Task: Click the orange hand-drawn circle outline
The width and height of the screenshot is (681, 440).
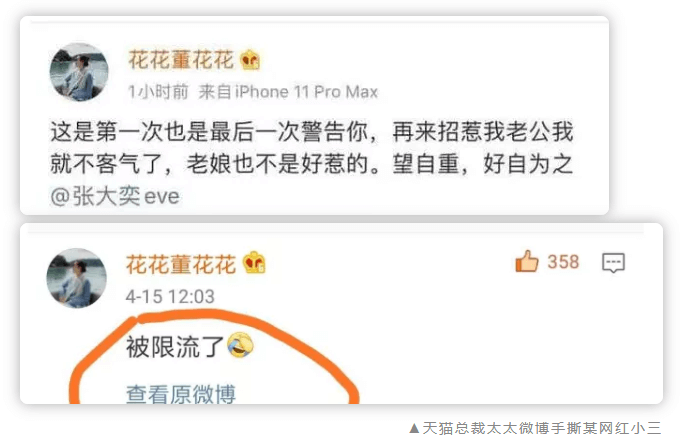Action: 214,356
